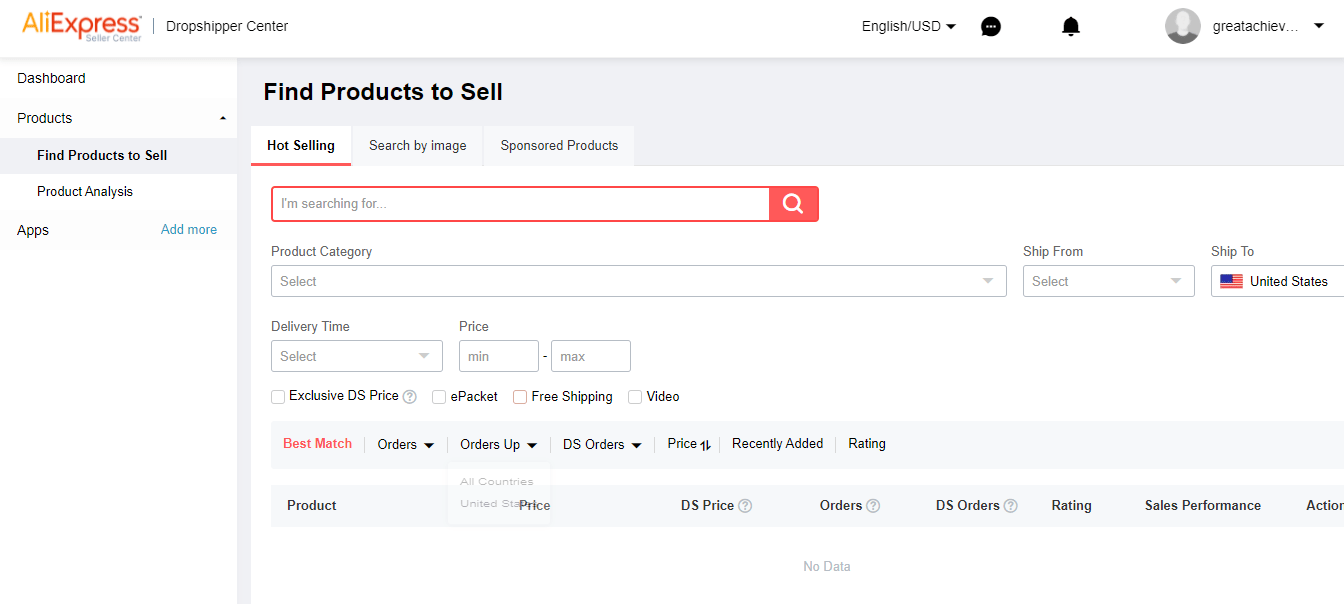Enable the Exclusive DS Price checkbox
This screenshot has height=604, width=1344.
278,397
